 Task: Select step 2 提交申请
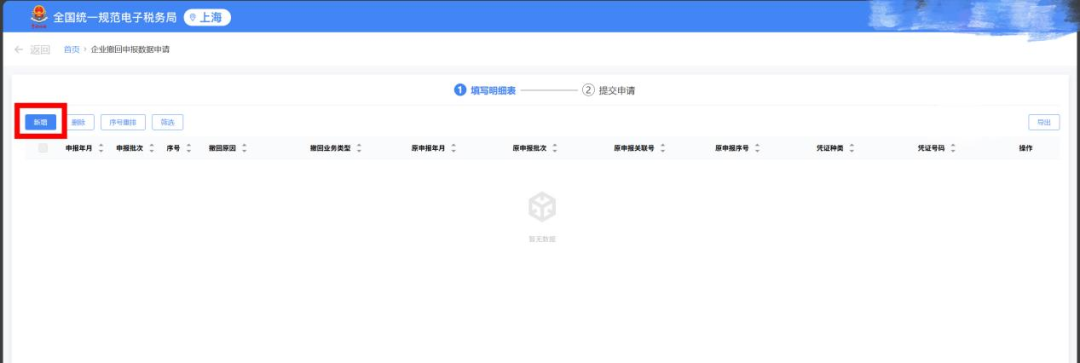pyautogui.click(x=609, y=90)
